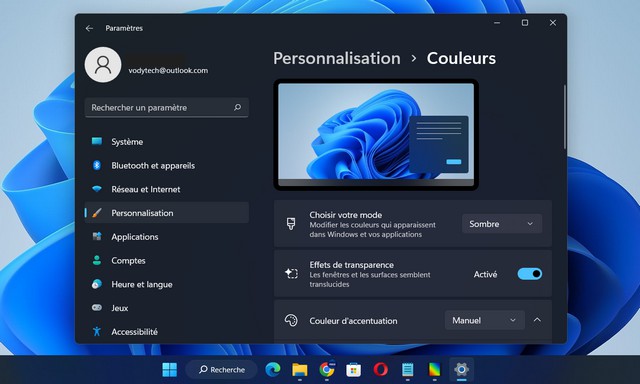Open the Manuel accent color dropdown
The height and width of the screenshot is (384, 640).
[484, 320]
